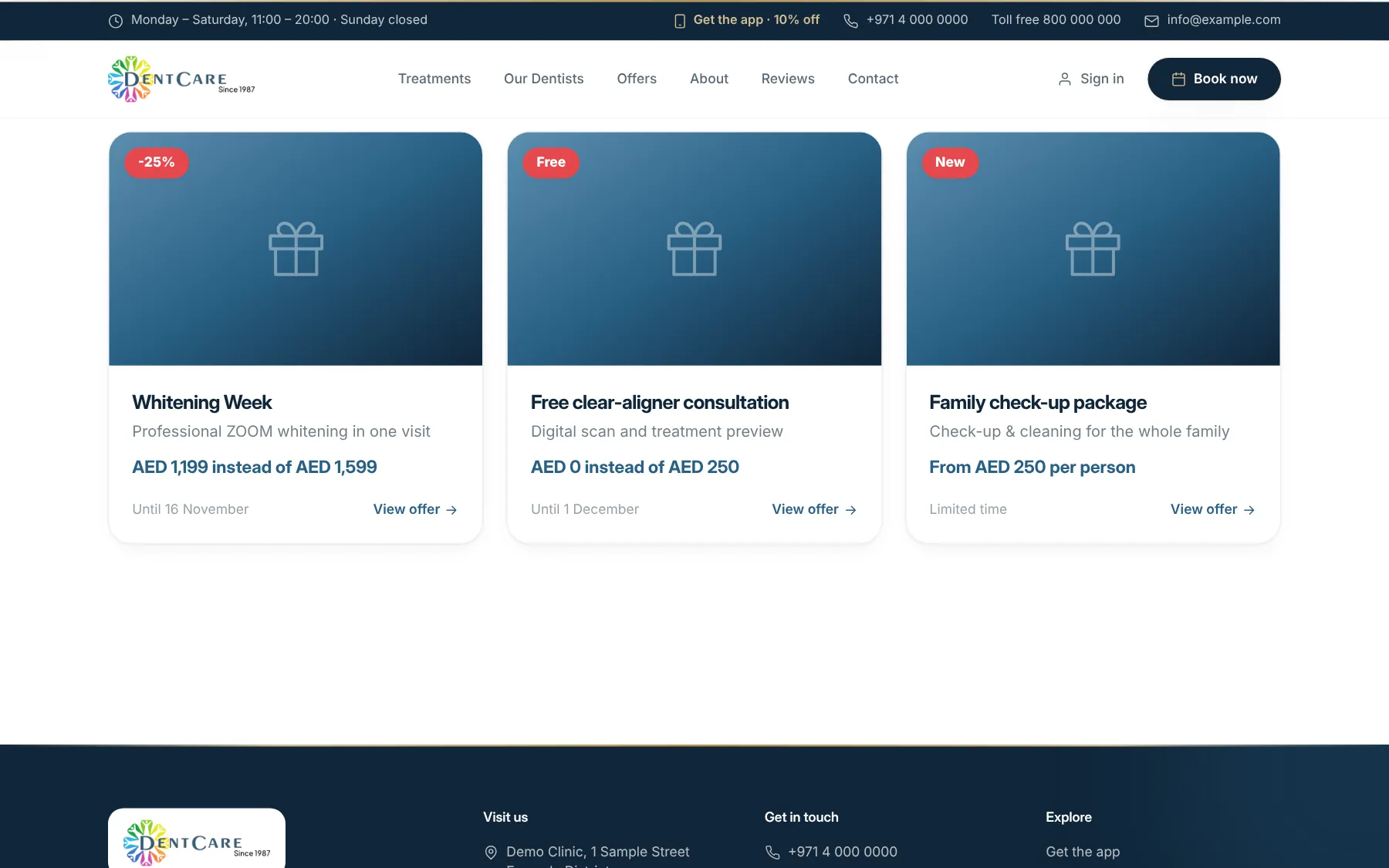The image size is (1389, 868).
Task: Open the Offers navigation item
Action: point(637,79)
